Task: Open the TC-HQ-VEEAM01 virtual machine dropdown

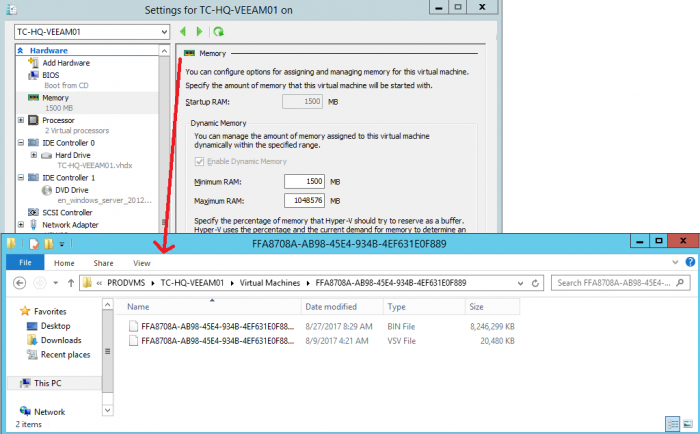Action: [164, 32]
